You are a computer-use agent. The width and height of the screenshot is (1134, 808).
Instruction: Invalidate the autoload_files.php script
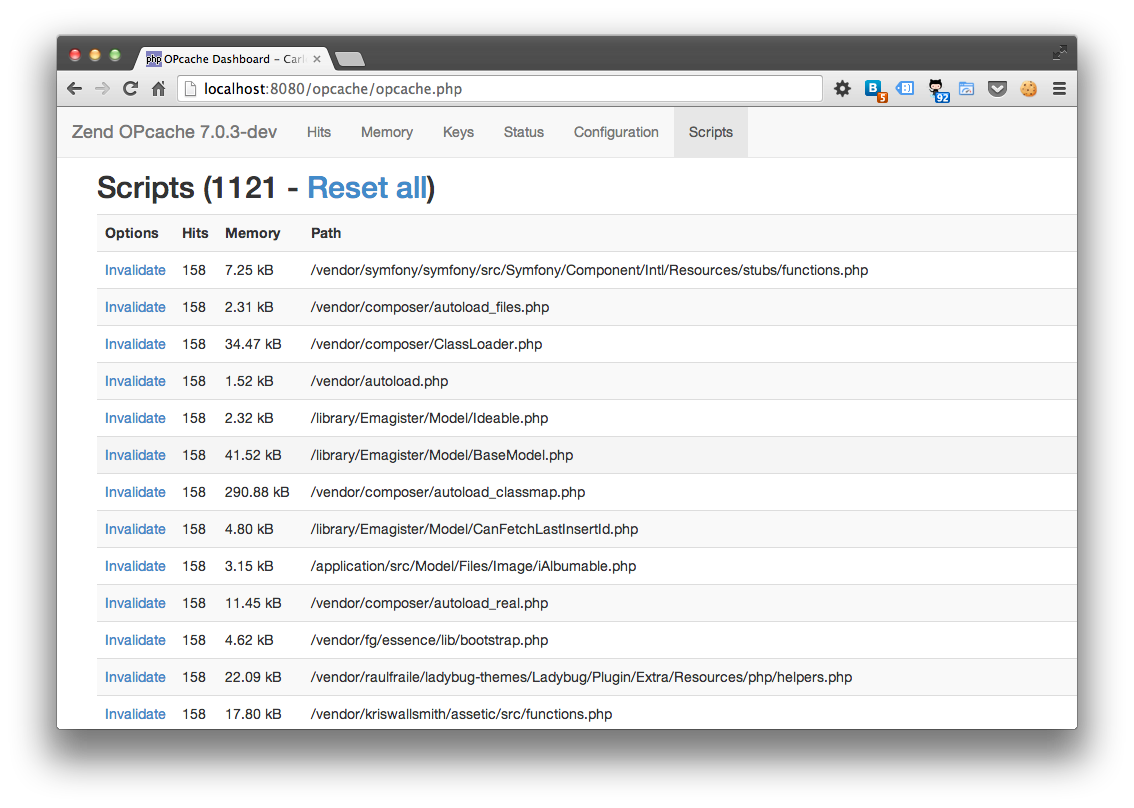135,307
